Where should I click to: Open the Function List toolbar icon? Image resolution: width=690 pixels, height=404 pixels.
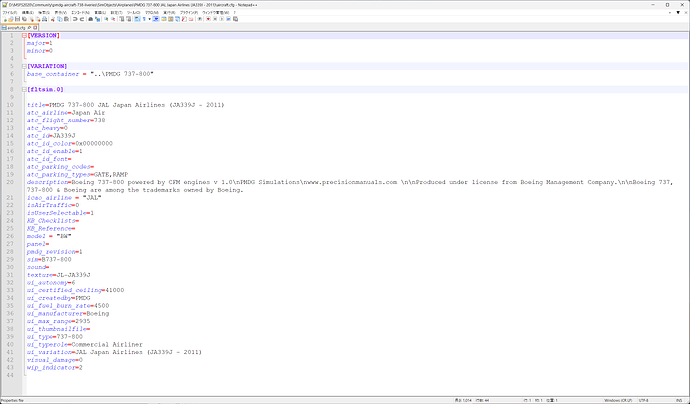(x=184, y=19)
